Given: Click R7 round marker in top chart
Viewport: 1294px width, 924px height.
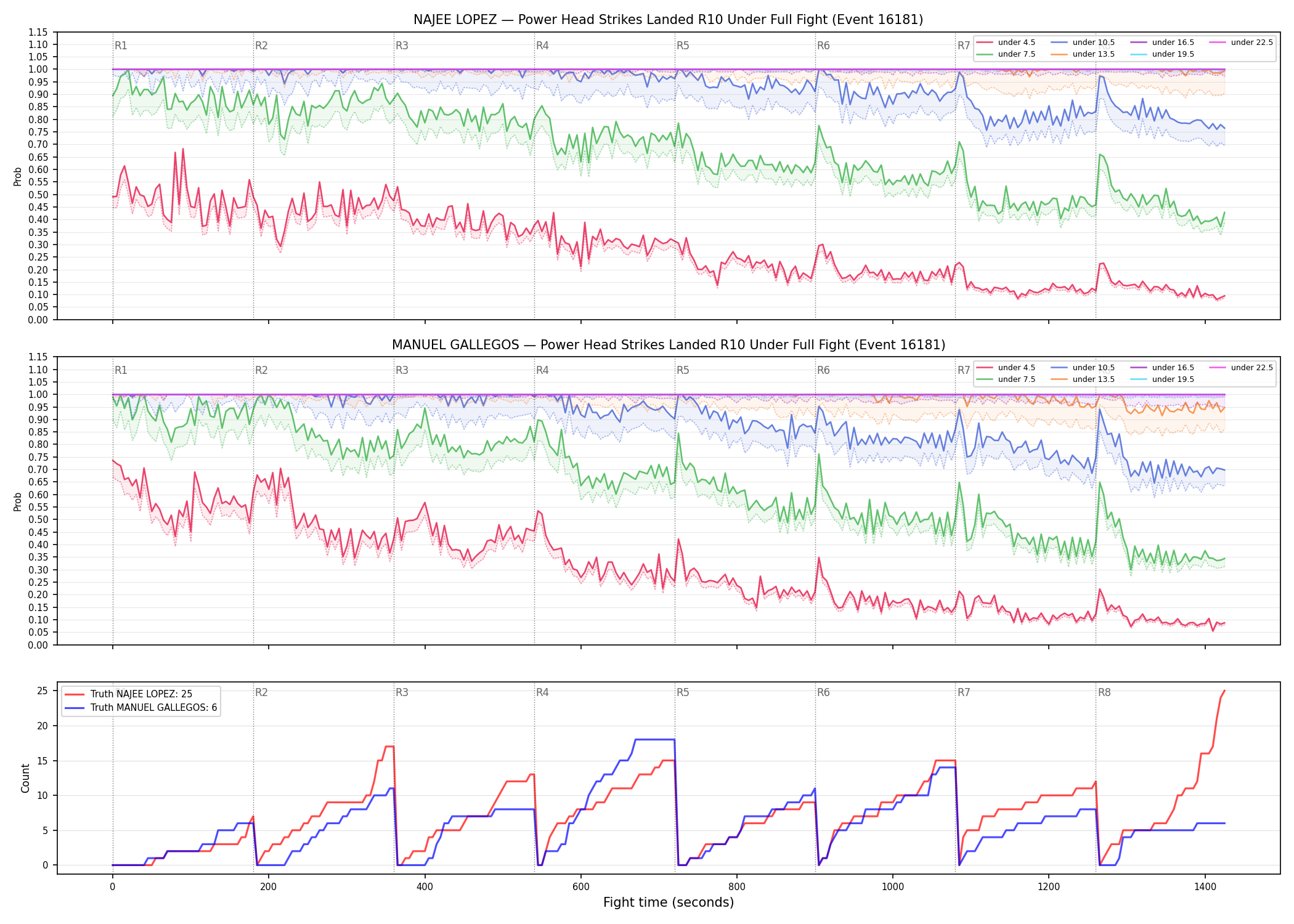Looking at the screenshot, I should pyautogui.click(x=964, y=46).
